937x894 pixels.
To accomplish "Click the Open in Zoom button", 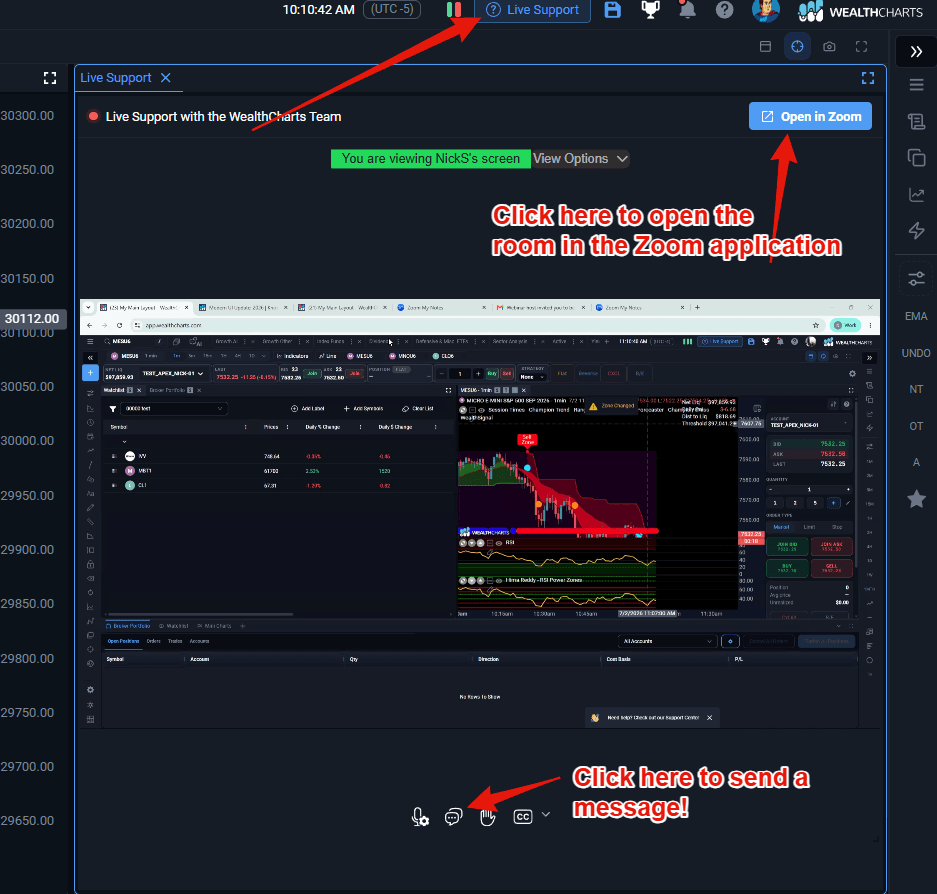I will pos(810,117).
